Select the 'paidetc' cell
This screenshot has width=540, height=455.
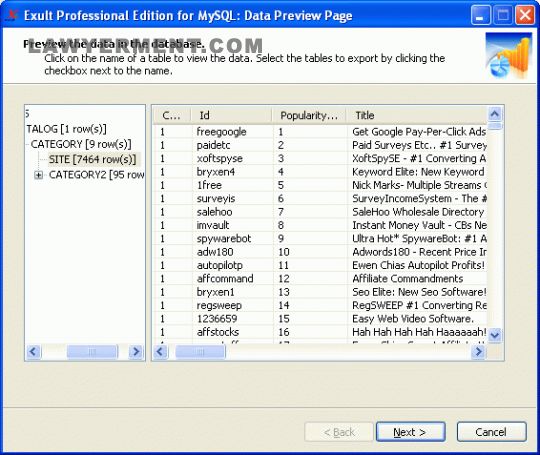(213, 145)
